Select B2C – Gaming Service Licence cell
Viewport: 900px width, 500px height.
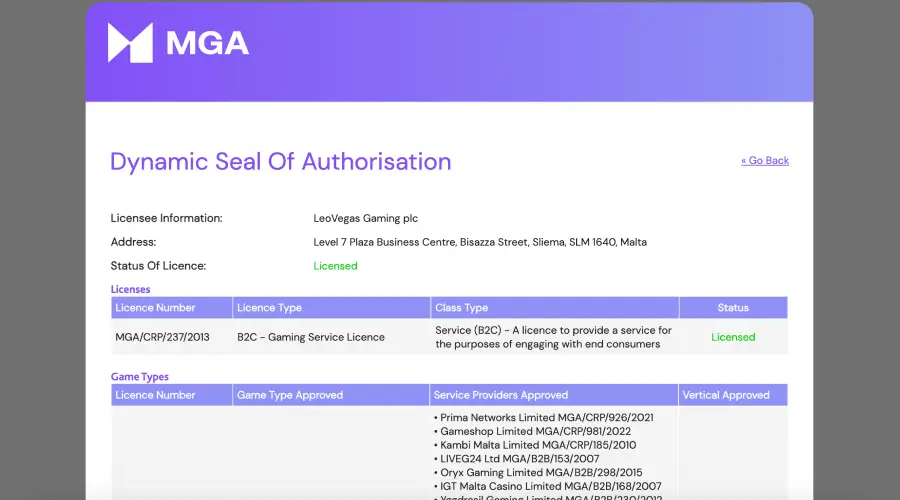click(x=311, y=337)
